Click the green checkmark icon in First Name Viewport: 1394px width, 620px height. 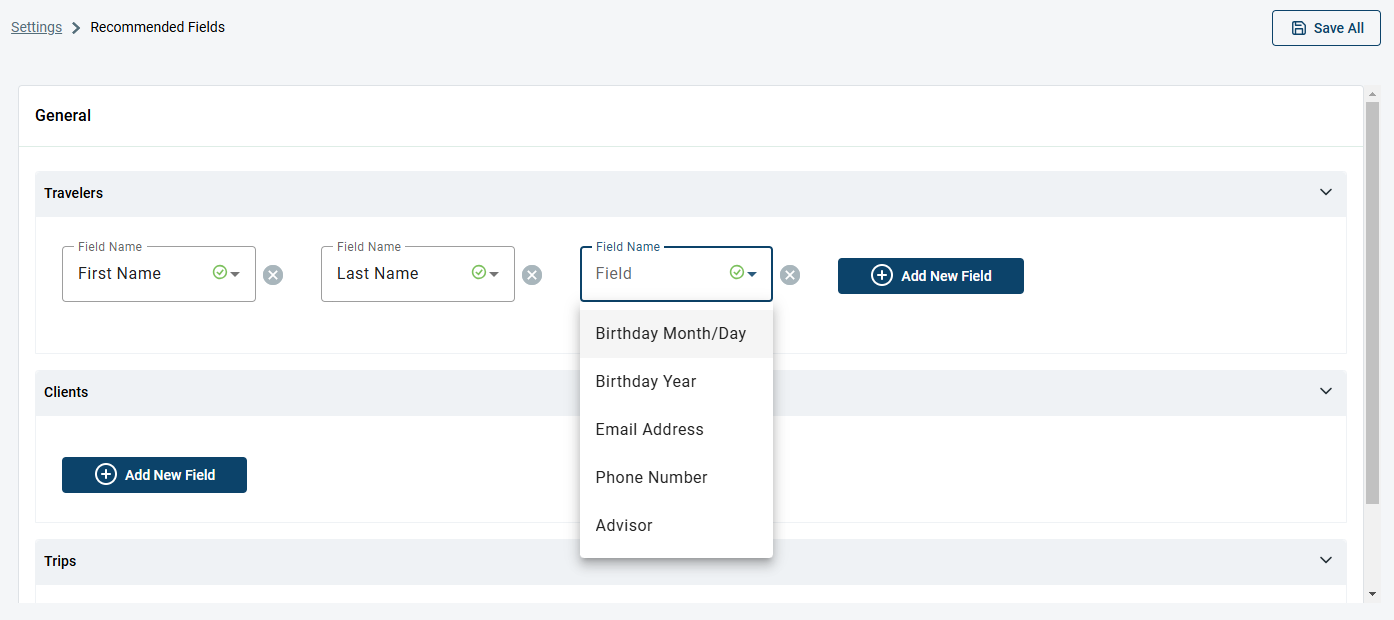pos(219,272)
